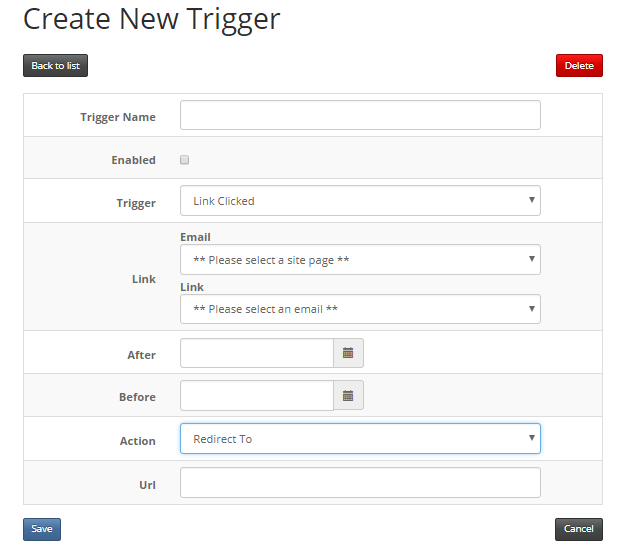Expand the Action dropdown showing Redirect To
623x556 pixels.
(x=360, y=438)
